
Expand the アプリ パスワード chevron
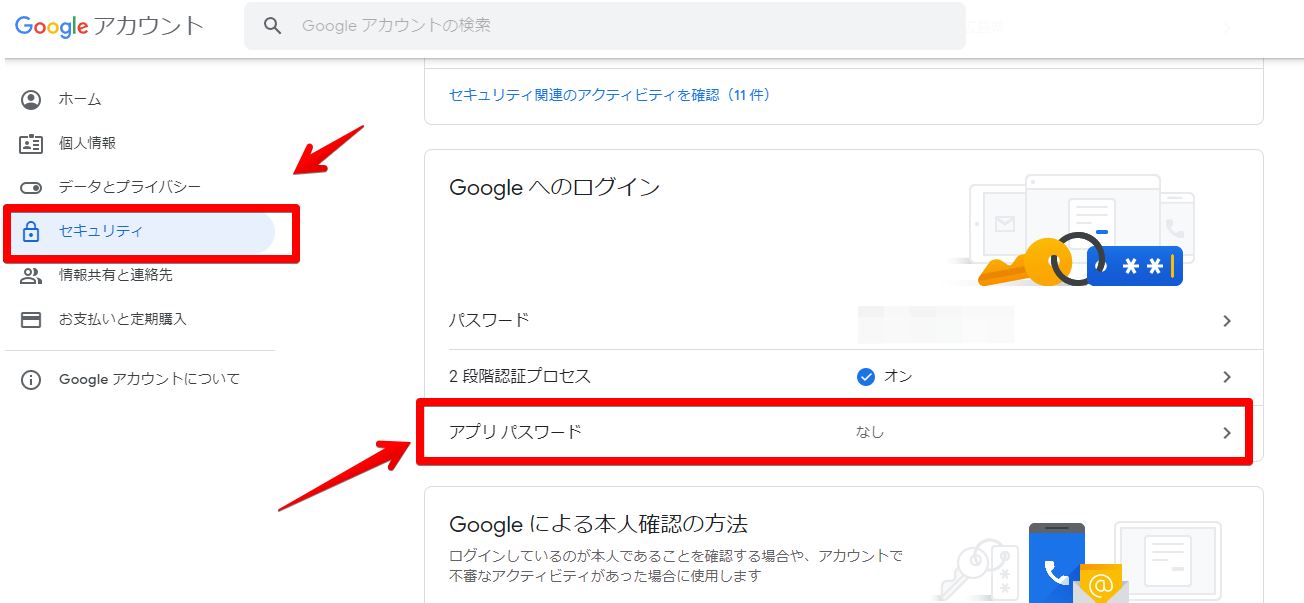(1227, 433)
